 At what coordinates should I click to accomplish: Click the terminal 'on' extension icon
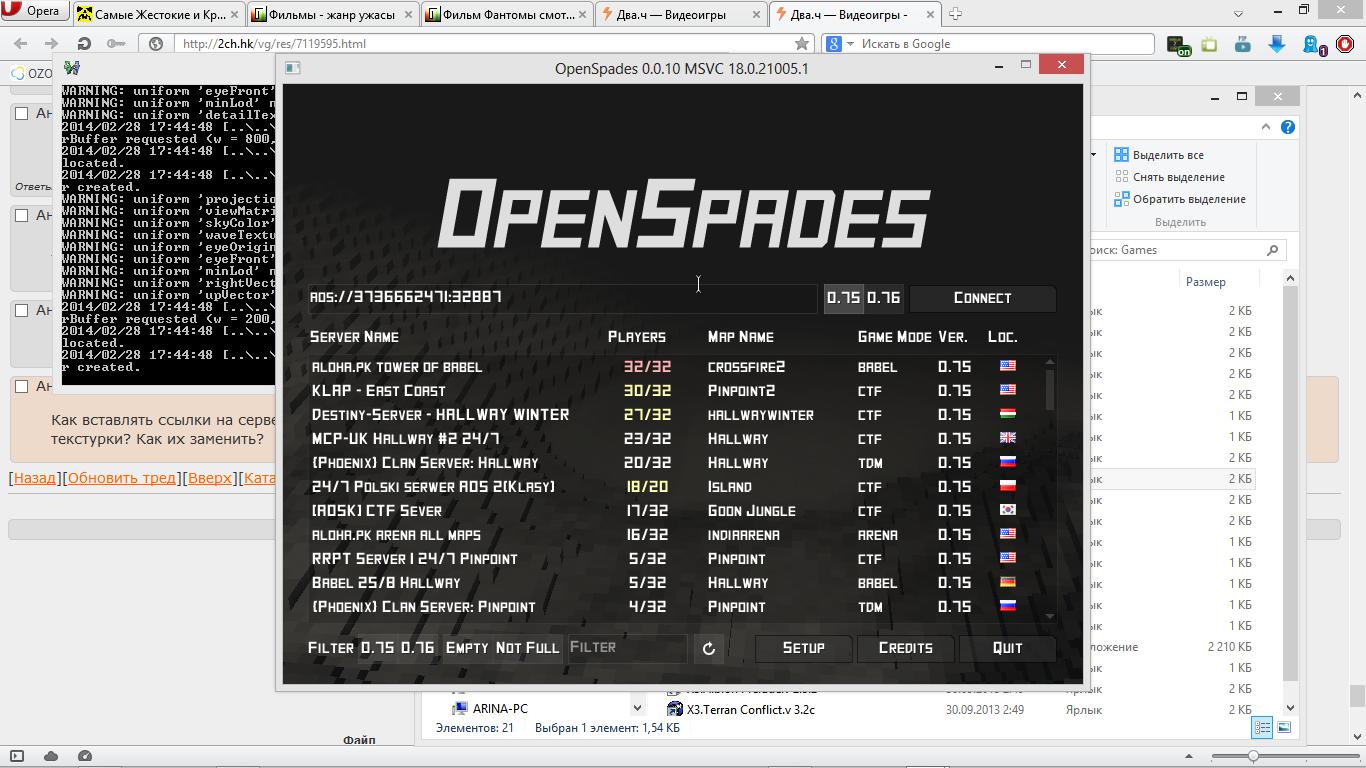(1180, 45)
